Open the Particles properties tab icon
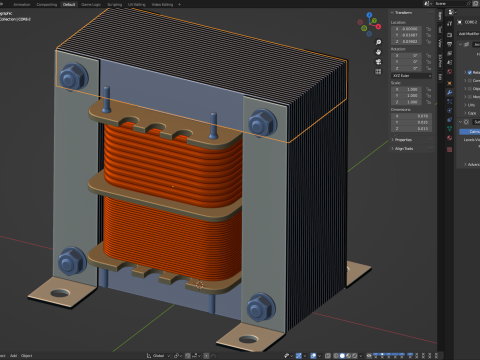The height and width of the screenshot is (360, 480). (449, 101)
